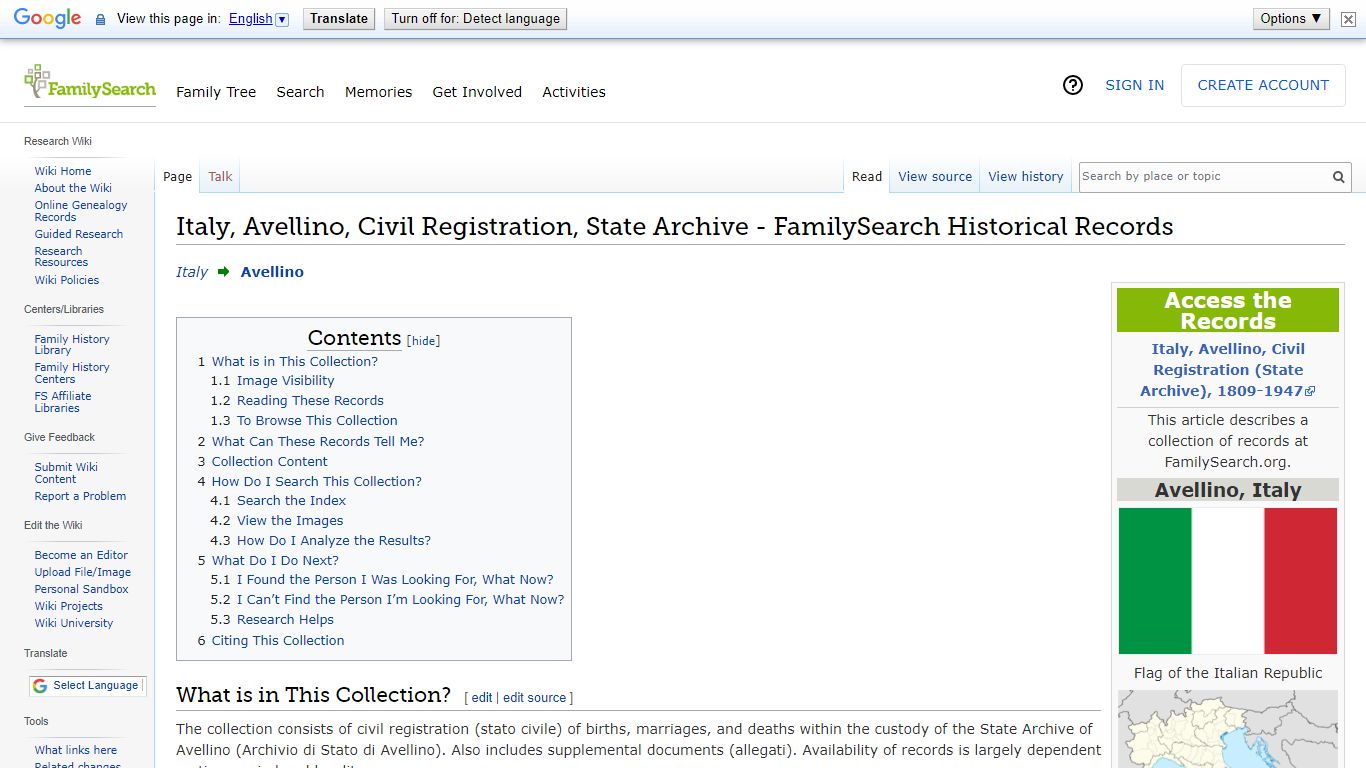This screenshot has height=768, width=1366.
Task: Hide the Contents table
Action: [424, 341]
